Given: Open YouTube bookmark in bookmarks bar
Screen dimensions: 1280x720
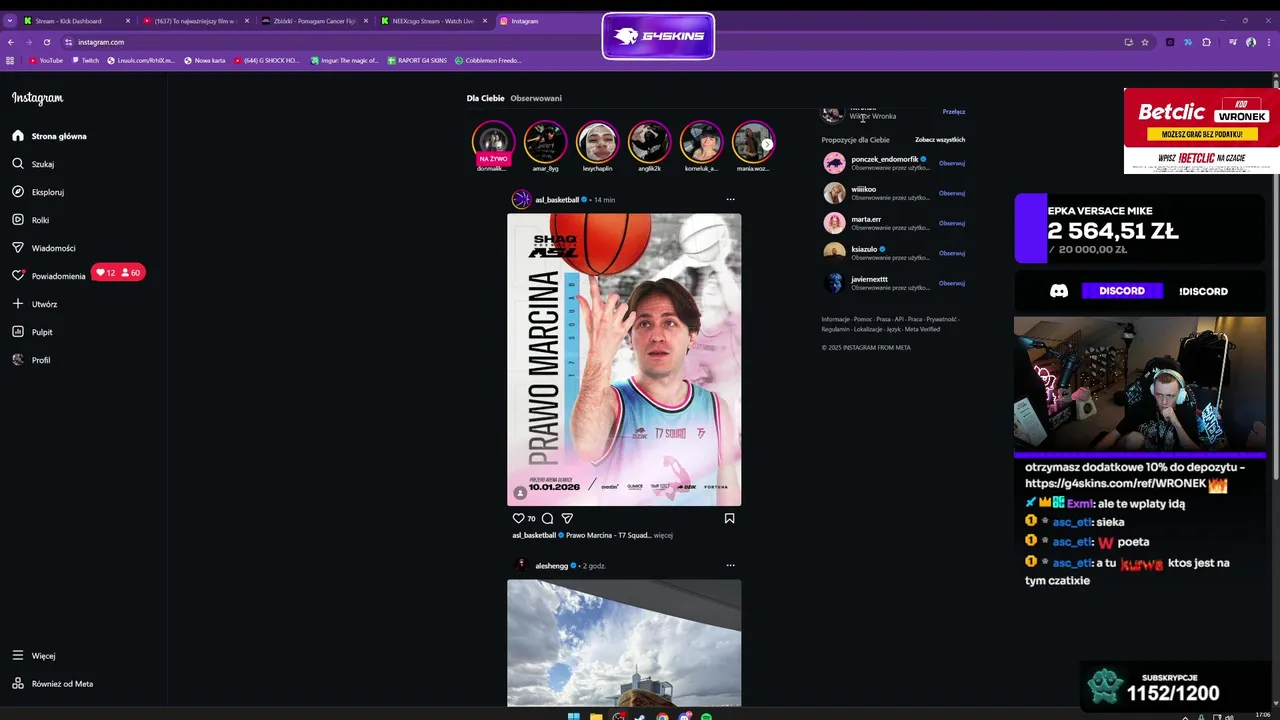Looking at the screenshot, I should coord(46,60).
